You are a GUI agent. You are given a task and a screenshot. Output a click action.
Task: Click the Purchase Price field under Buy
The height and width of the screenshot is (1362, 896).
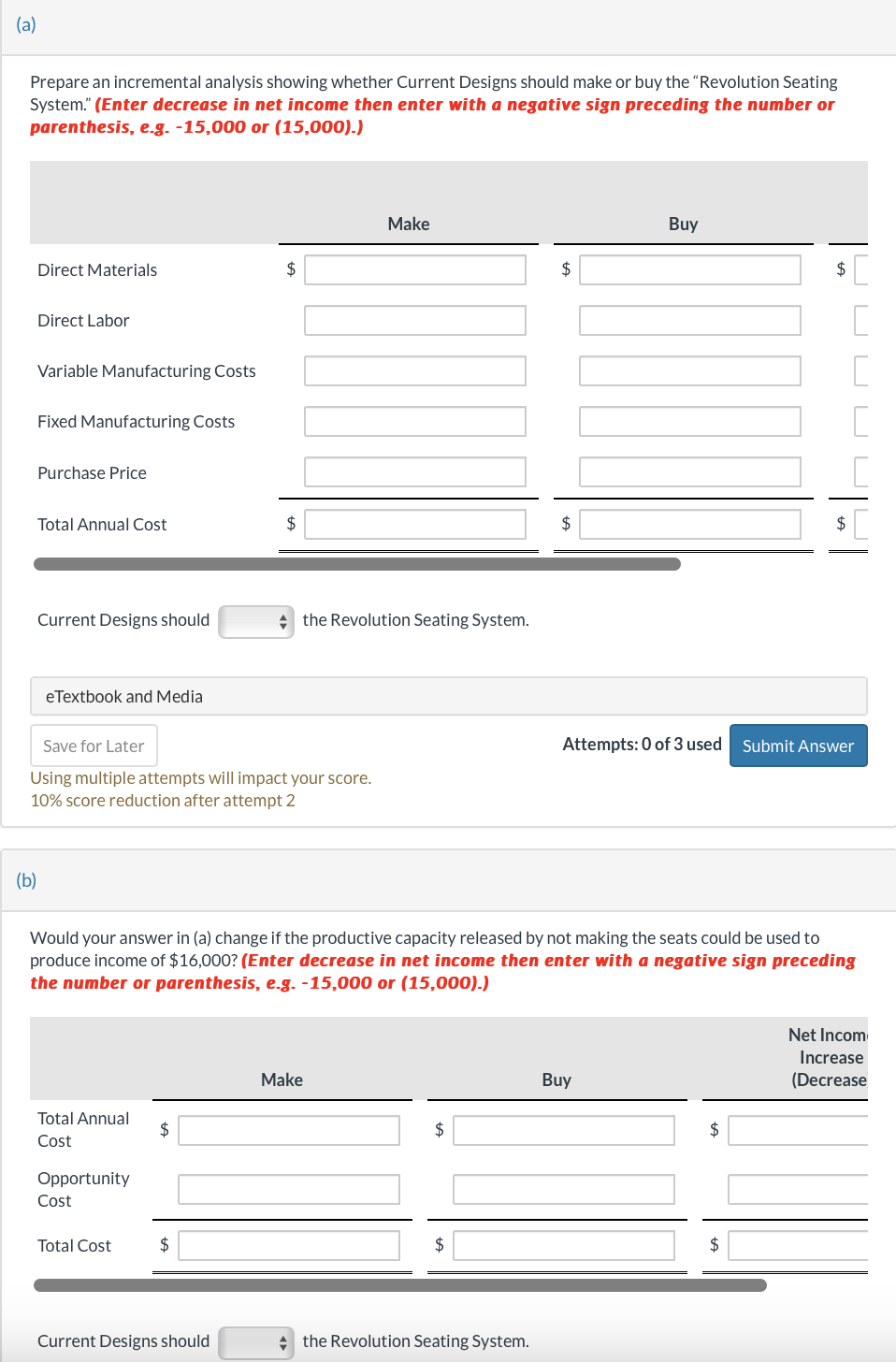click(689, 471)
